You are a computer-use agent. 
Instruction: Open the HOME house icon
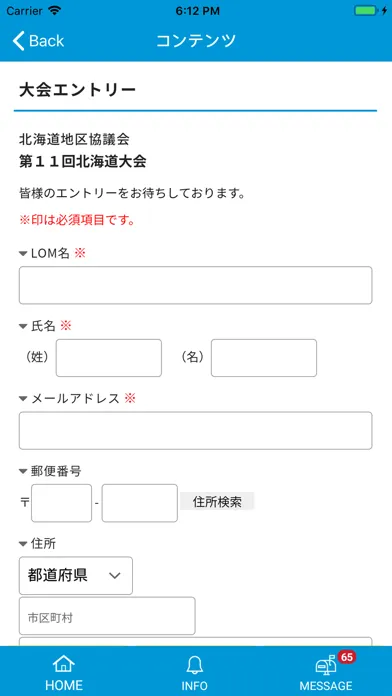pyautogui.click(x=64, y=664)
